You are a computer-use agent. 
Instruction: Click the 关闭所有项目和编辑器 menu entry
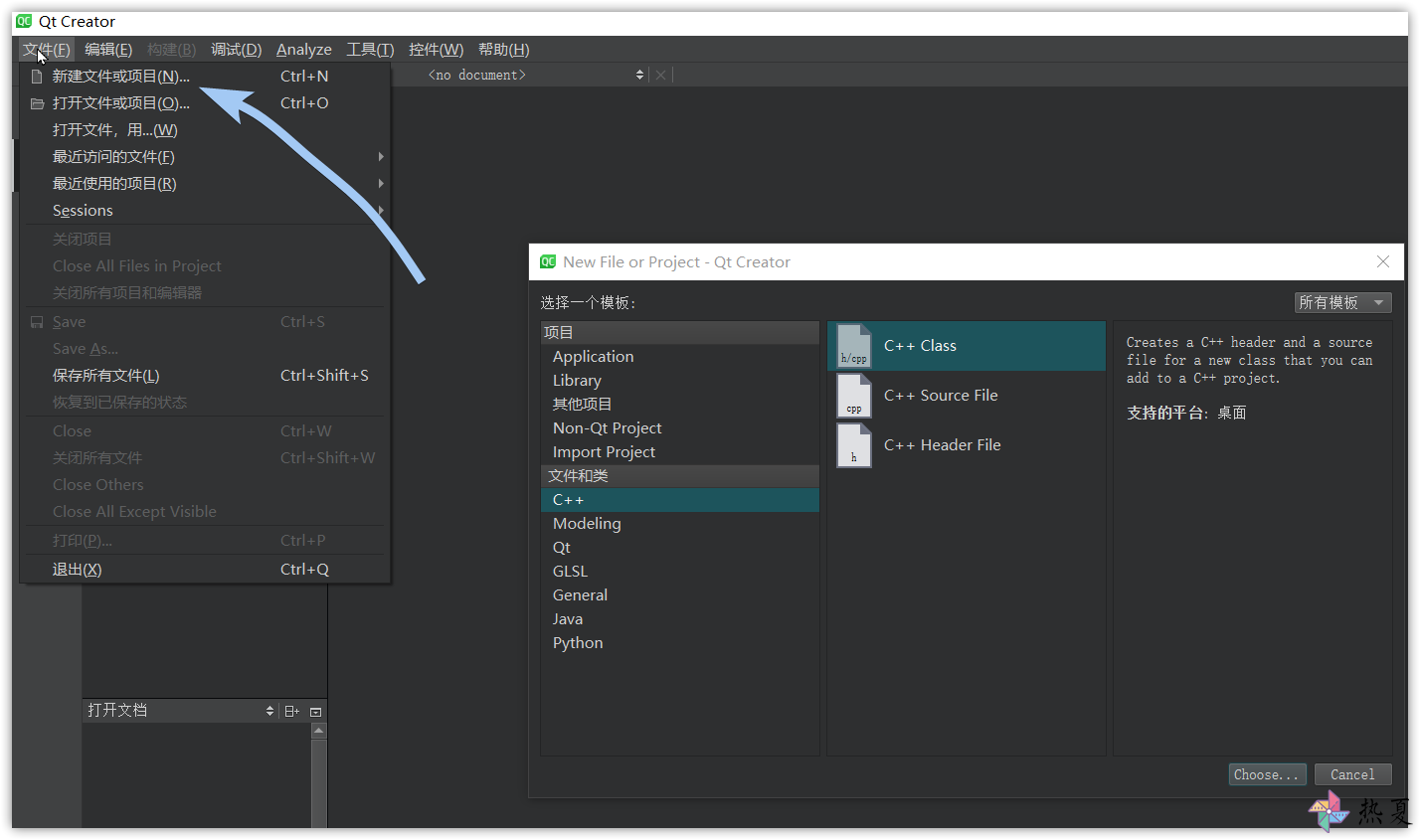tap(205, 293)
